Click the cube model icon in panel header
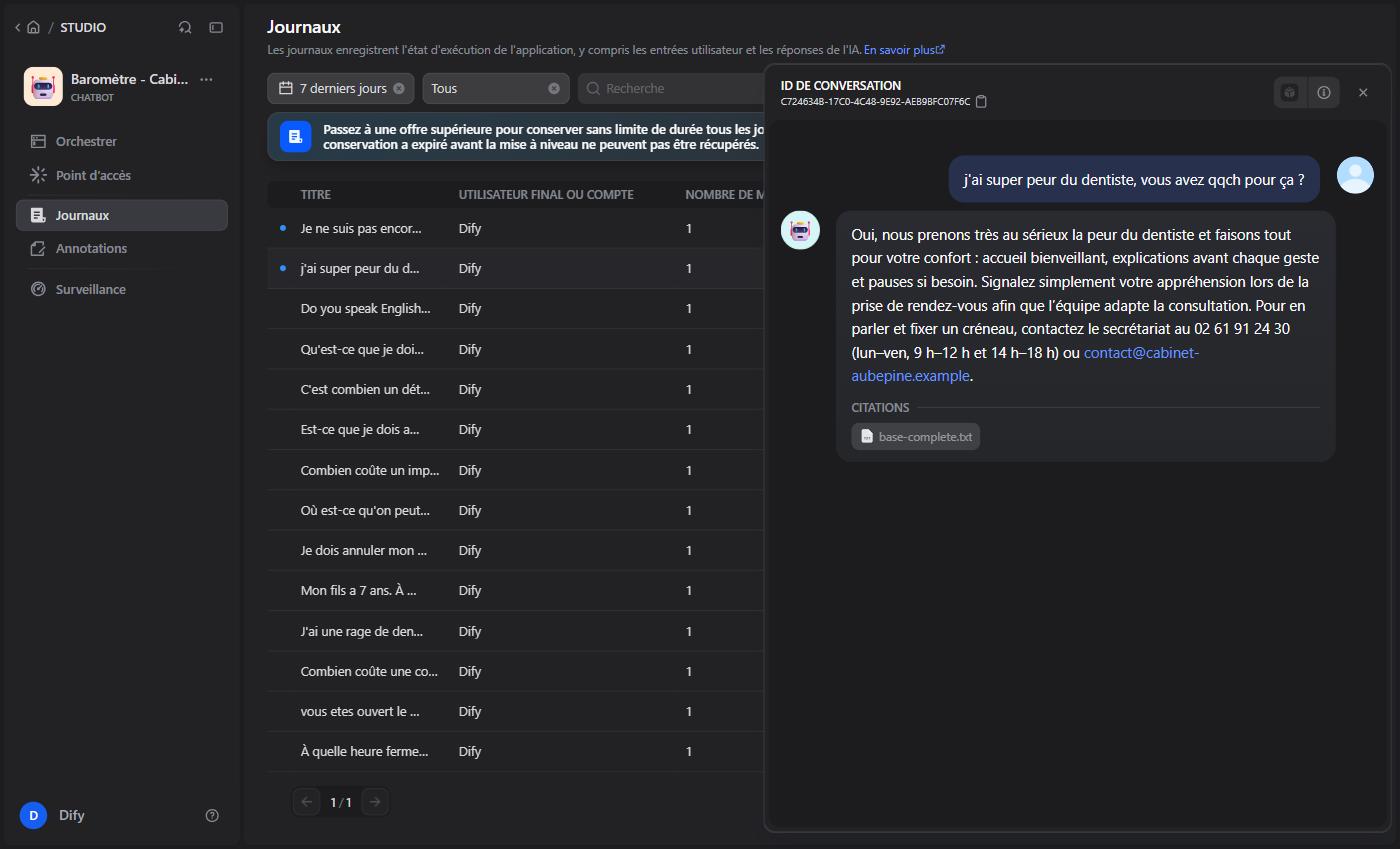This screenshot has width=1400, height=849. coord(1290,92)
